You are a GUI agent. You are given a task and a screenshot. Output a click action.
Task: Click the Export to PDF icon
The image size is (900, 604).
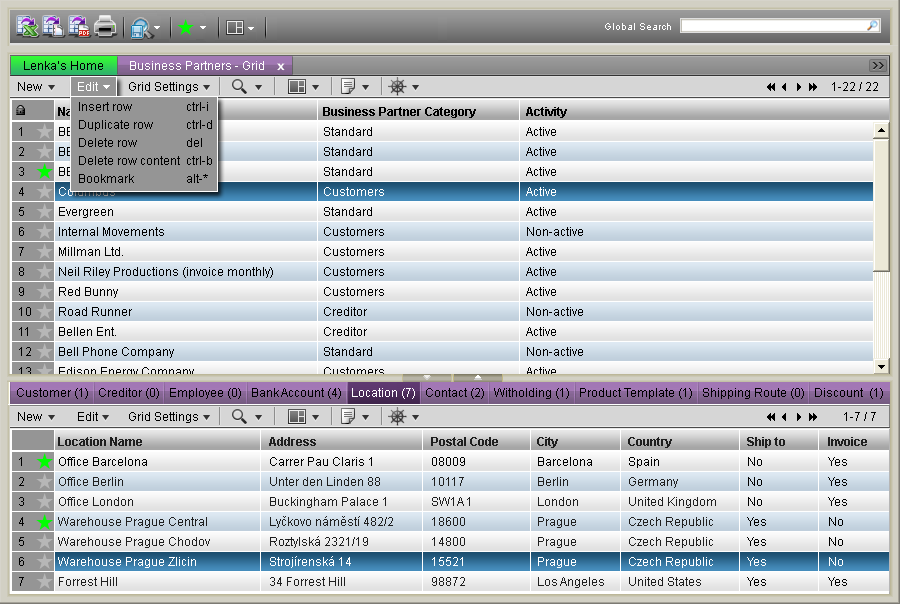pyautogui.click(x=79, y=27)
